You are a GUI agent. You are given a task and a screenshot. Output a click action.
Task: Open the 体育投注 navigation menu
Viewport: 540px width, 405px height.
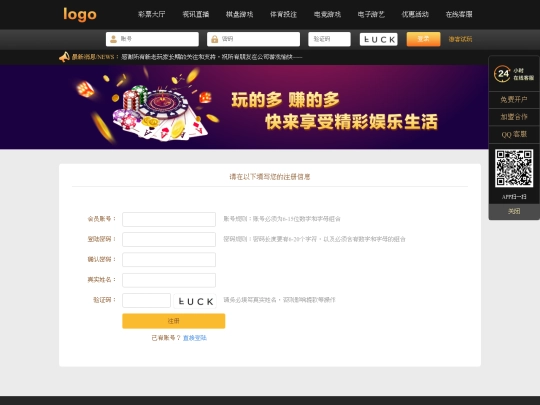click(x=283, y=14)
